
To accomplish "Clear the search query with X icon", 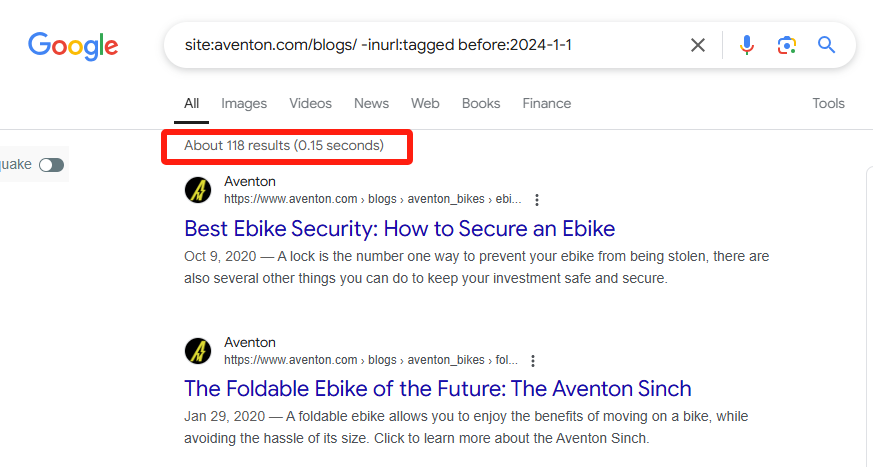I will point(698,45).
